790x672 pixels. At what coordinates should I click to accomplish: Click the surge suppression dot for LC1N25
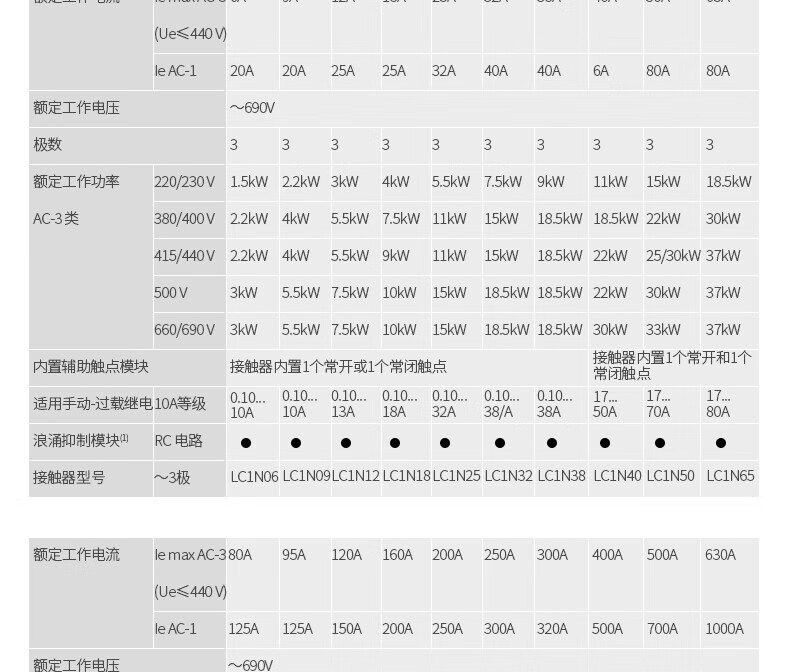pyautogui.click(x=445, y=442)
